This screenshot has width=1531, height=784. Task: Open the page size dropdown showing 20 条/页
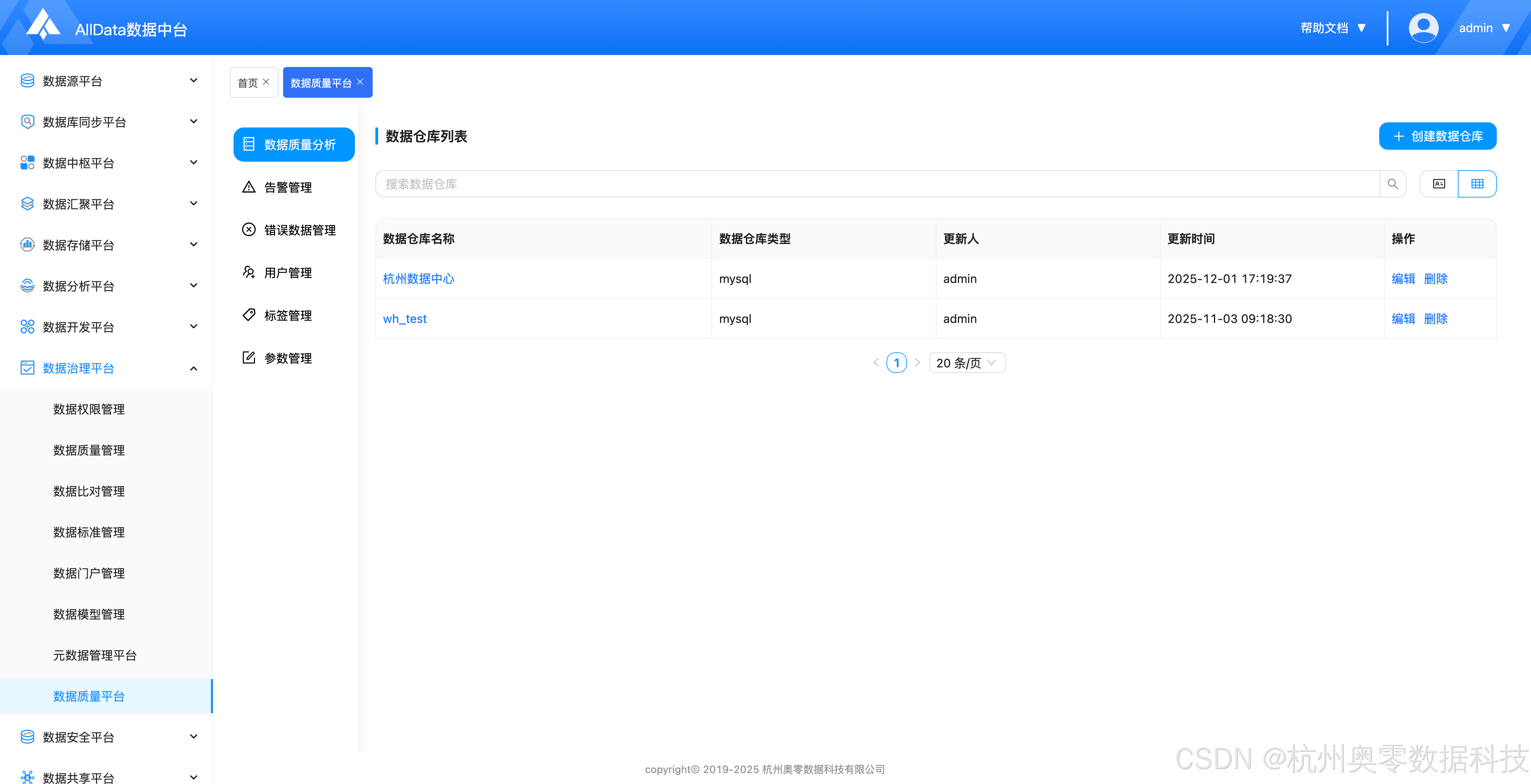[x=967, y=362]
